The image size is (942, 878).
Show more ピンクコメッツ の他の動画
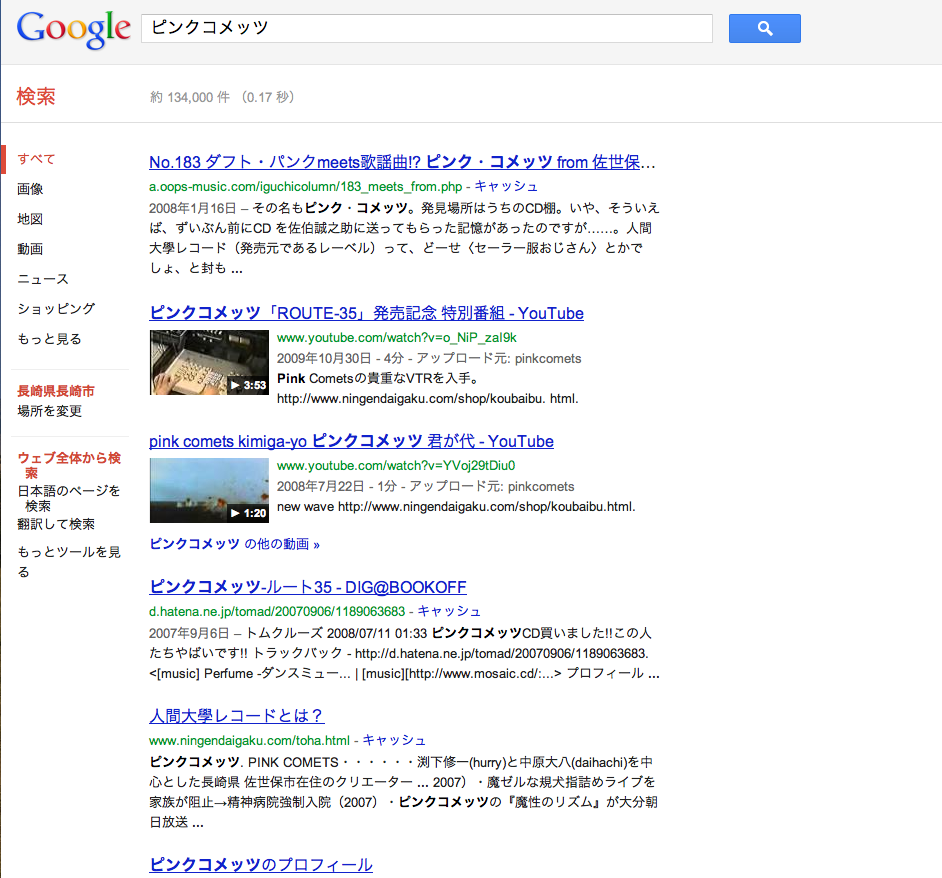pyautogui.click(x=234, y=544)
